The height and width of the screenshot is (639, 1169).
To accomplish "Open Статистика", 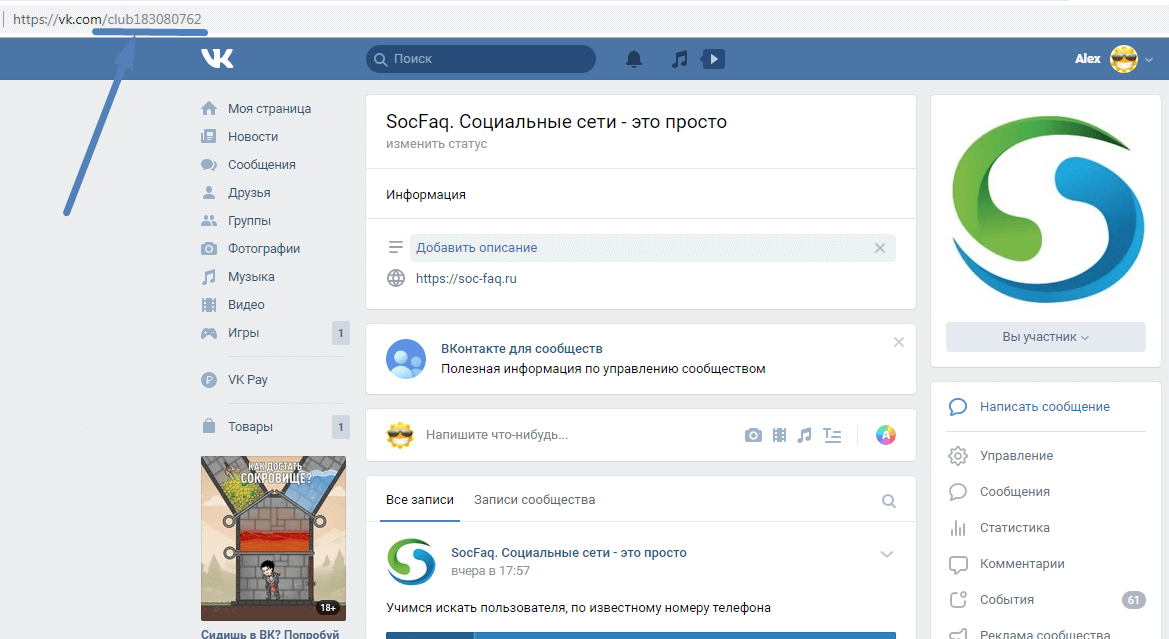I will pos(1015,528).
